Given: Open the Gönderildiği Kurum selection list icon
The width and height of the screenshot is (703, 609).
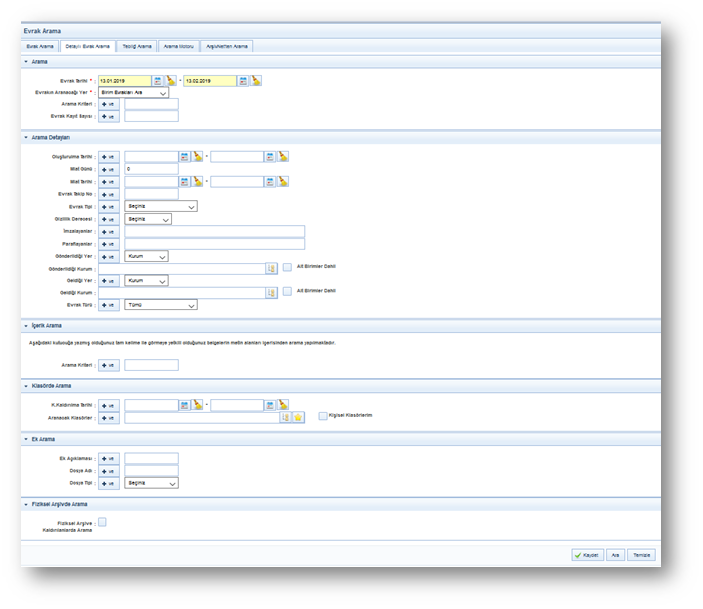Looking at the screenshot, I should (x=270, y=268).
